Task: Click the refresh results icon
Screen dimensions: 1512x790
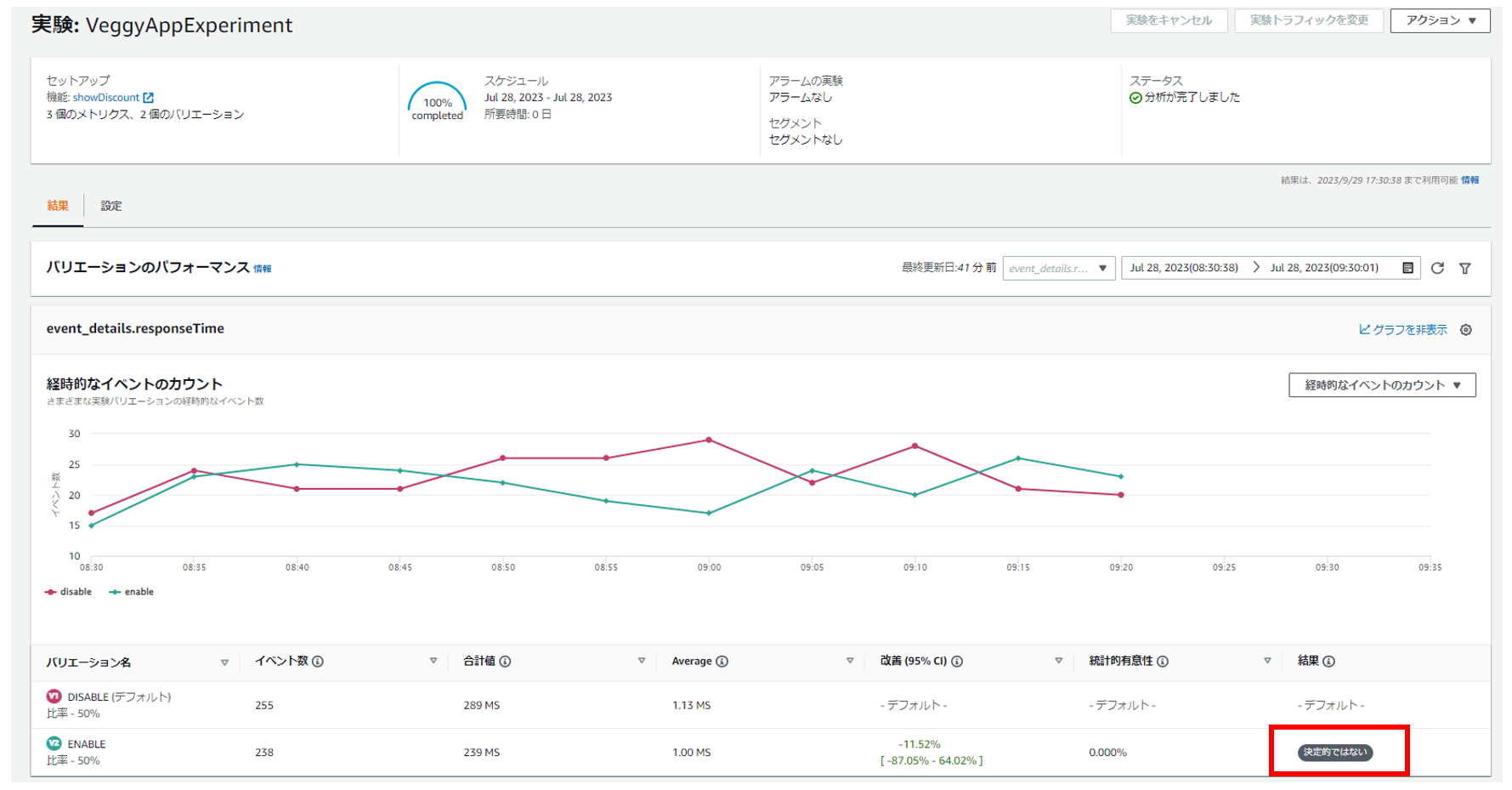Action: tap(1437, 268)
